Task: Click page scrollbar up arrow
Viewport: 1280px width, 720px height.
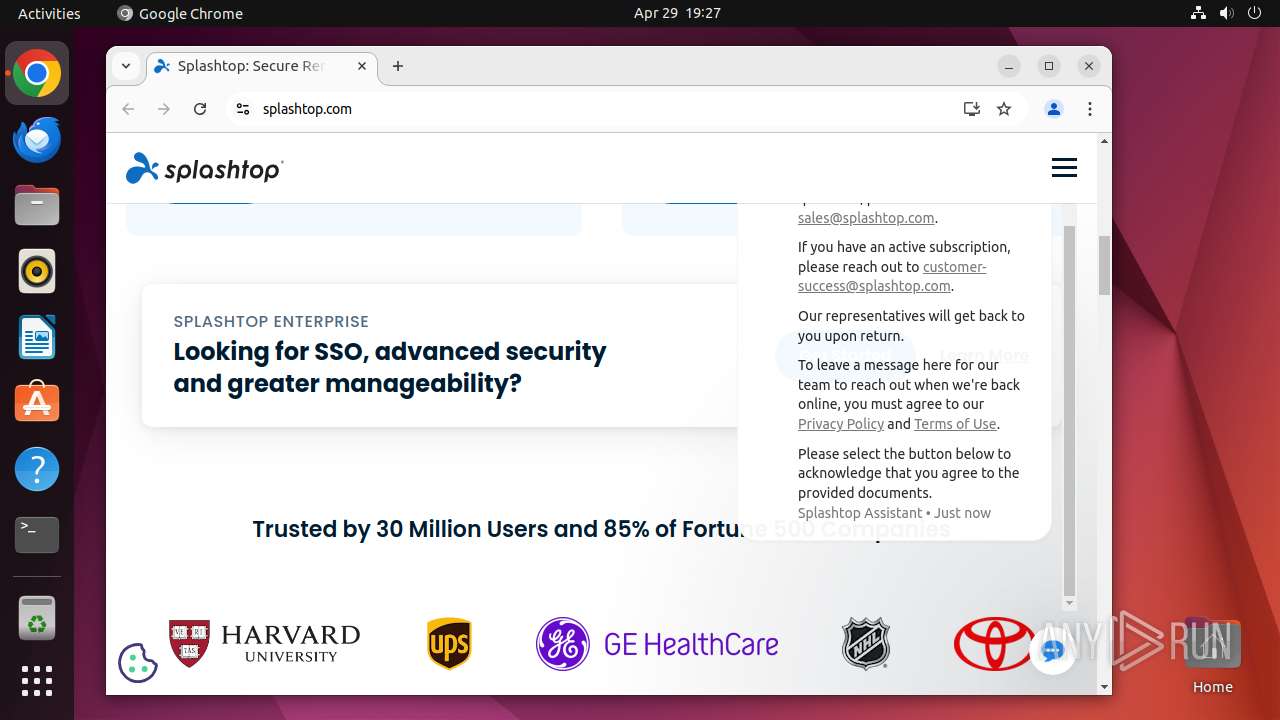Action: click(1104, 141)
